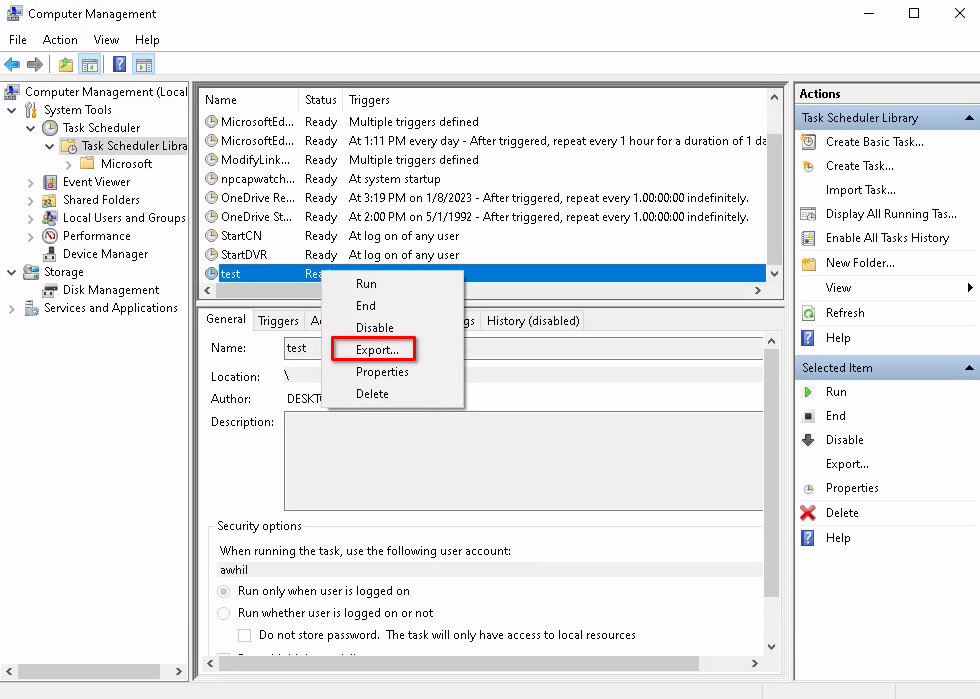Open the Action menu in menu bar

click(60, 40)
